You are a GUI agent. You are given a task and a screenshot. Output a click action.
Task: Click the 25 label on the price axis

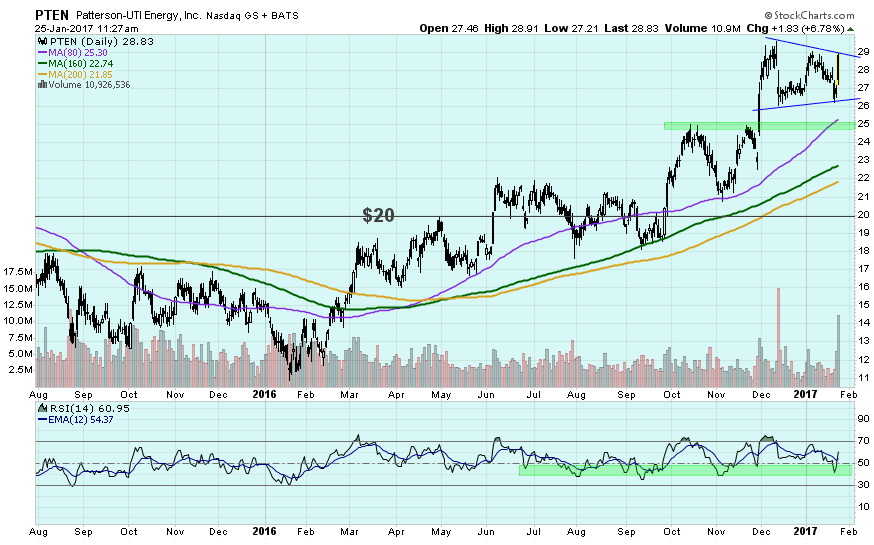pyautogui.click(x=863, y=124)
